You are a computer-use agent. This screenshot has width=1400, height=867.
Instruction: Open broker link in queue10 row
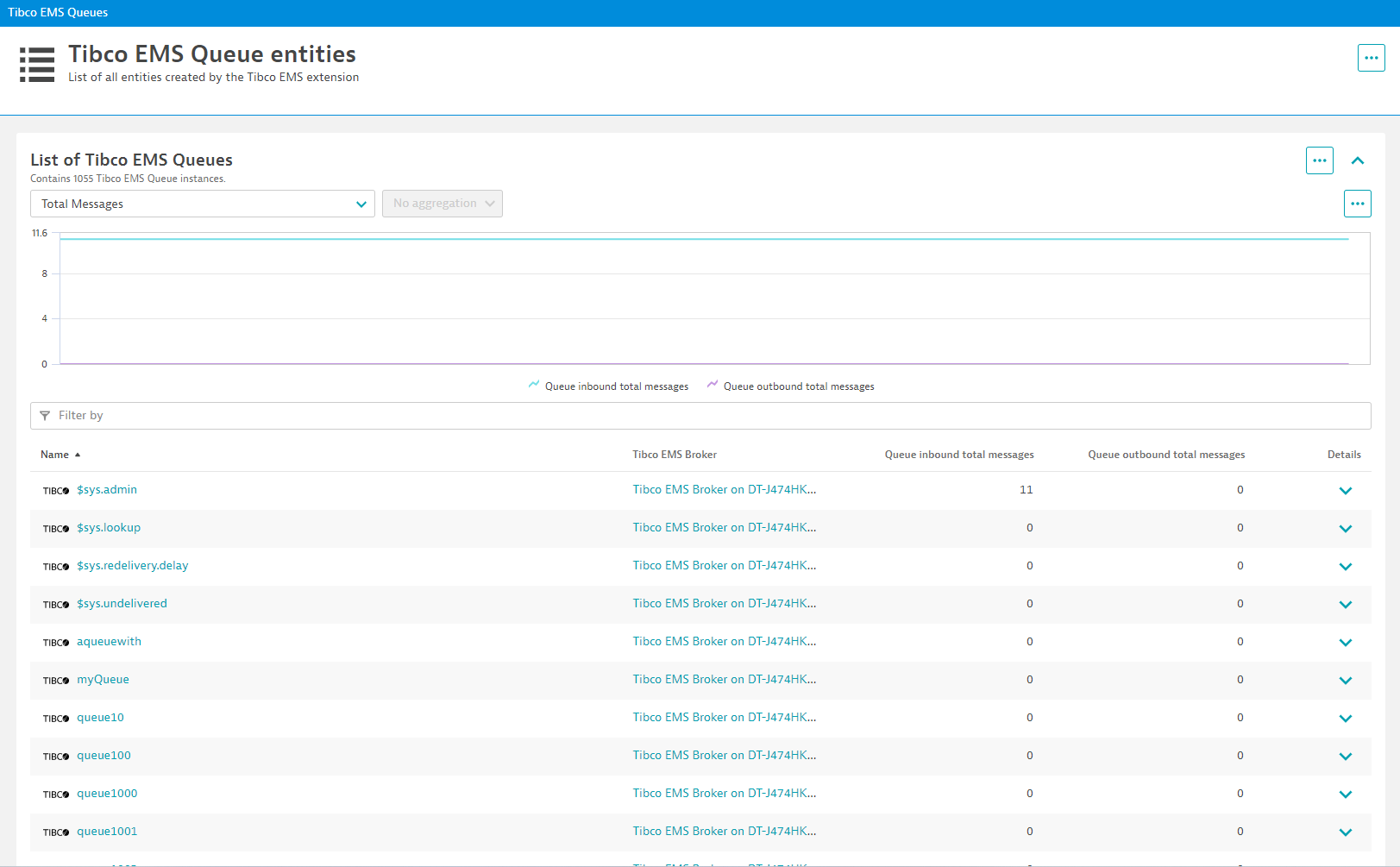pyautogui.click(x=725, y=718)
